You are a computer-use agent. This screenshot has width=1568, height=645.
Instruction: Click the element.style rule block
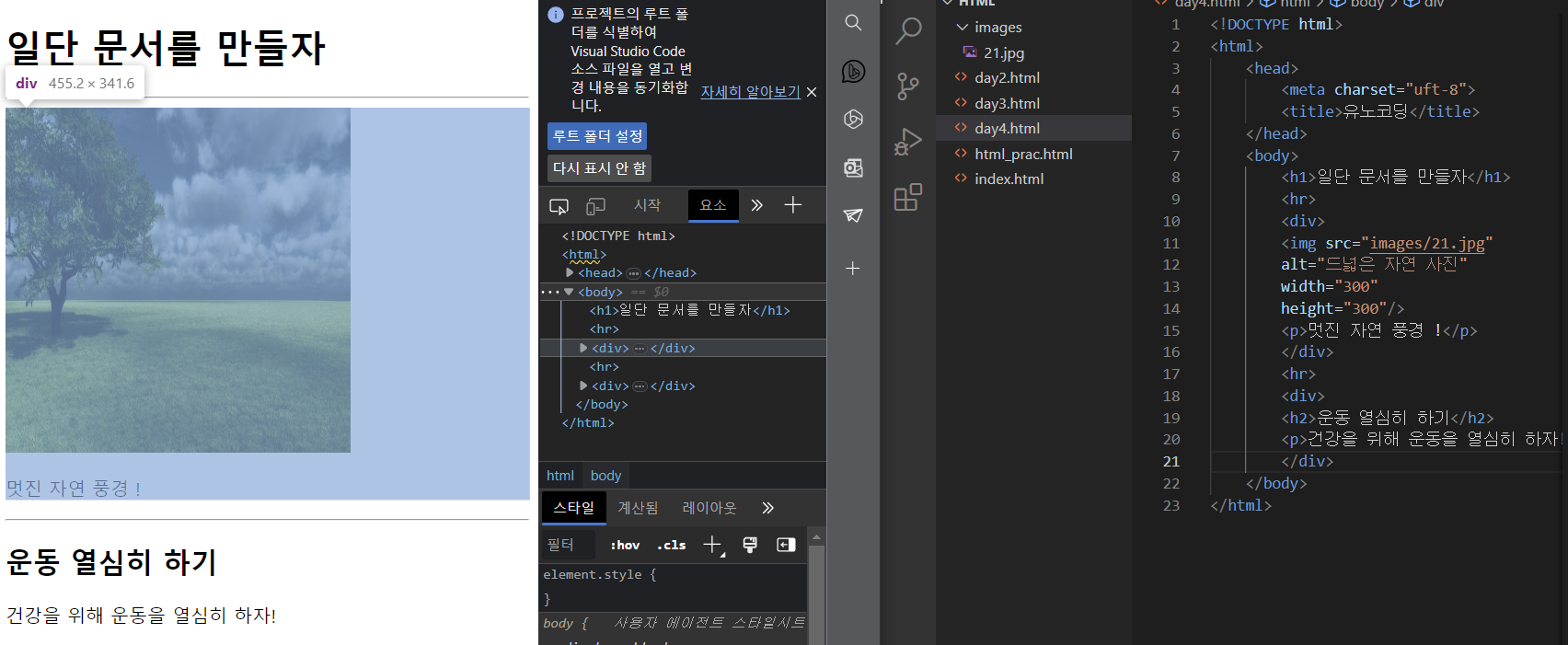coord(674,587)
